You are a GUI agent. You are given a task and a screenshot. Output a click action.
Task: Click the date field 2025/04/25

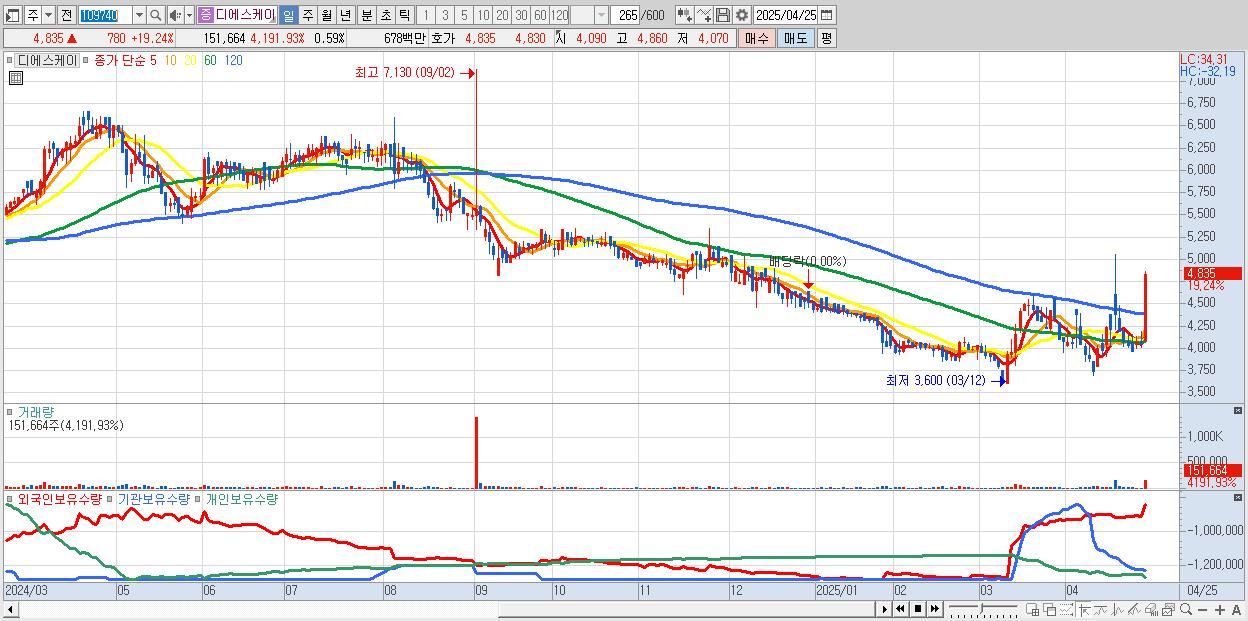pyautogui.click(x=786, y=15)
